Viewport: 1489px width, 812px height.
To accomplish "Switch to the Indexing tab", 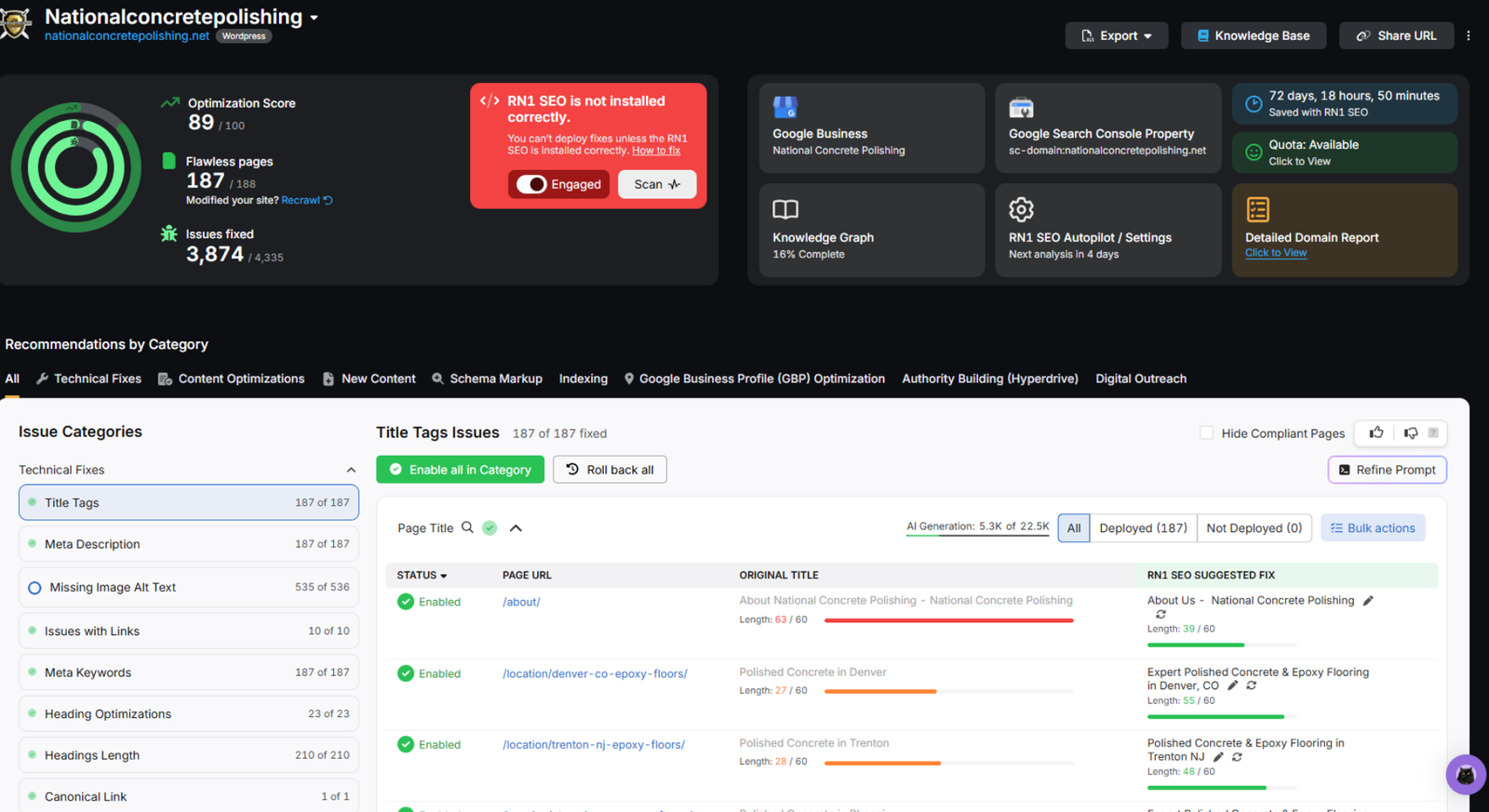I will 584,379.
